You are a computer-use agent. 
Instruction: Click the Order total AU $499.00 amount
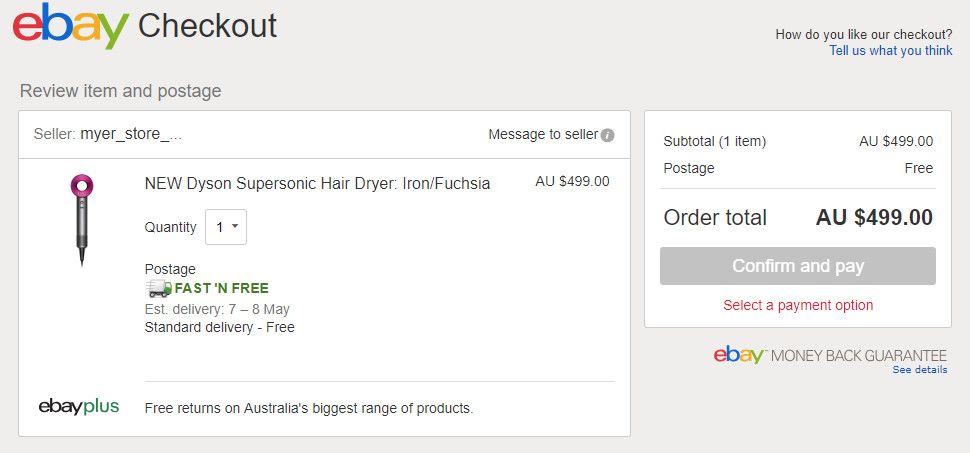874,217
